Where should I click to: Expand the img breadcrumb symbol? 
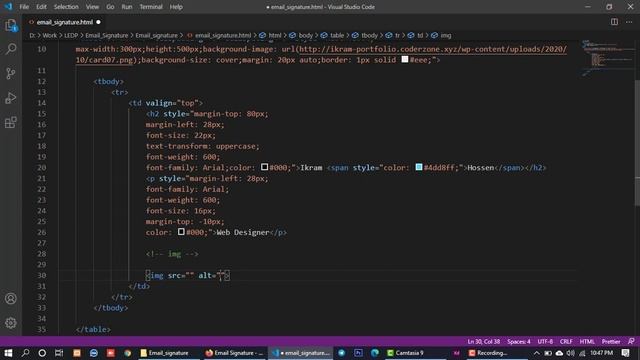[x=446, y=36]
